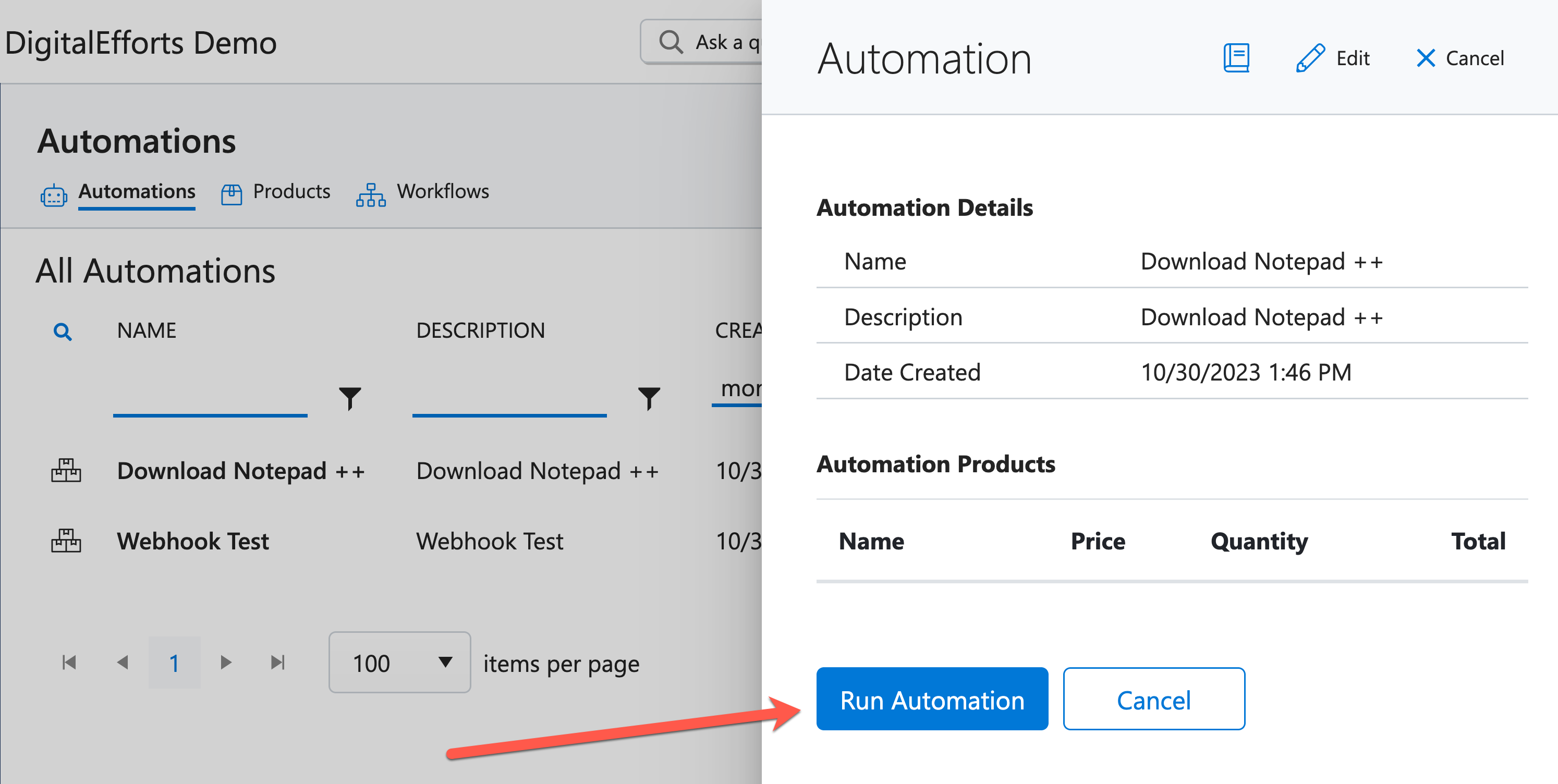Click the DigitalEfforts Demo title

click(140, 42)
